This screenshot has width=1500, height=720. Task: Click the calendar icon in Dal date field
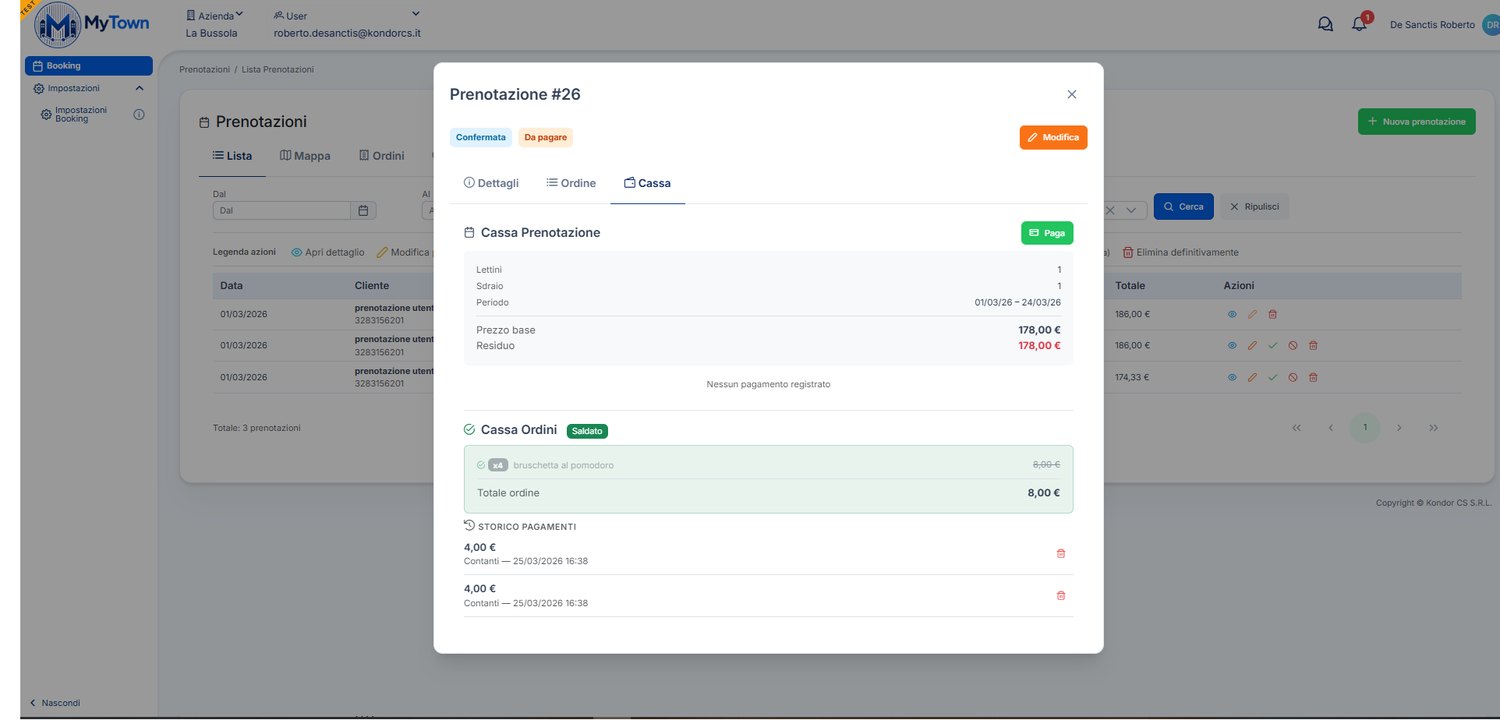[x=364, y=211]
